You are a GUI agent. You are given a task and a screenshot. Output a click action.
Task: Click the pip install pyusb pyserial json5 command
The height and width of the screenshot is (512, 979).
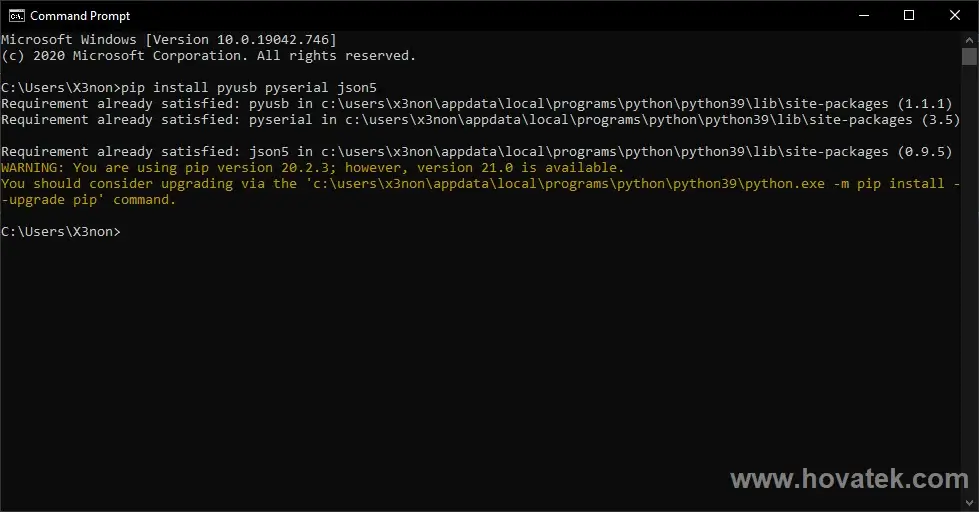248,87
